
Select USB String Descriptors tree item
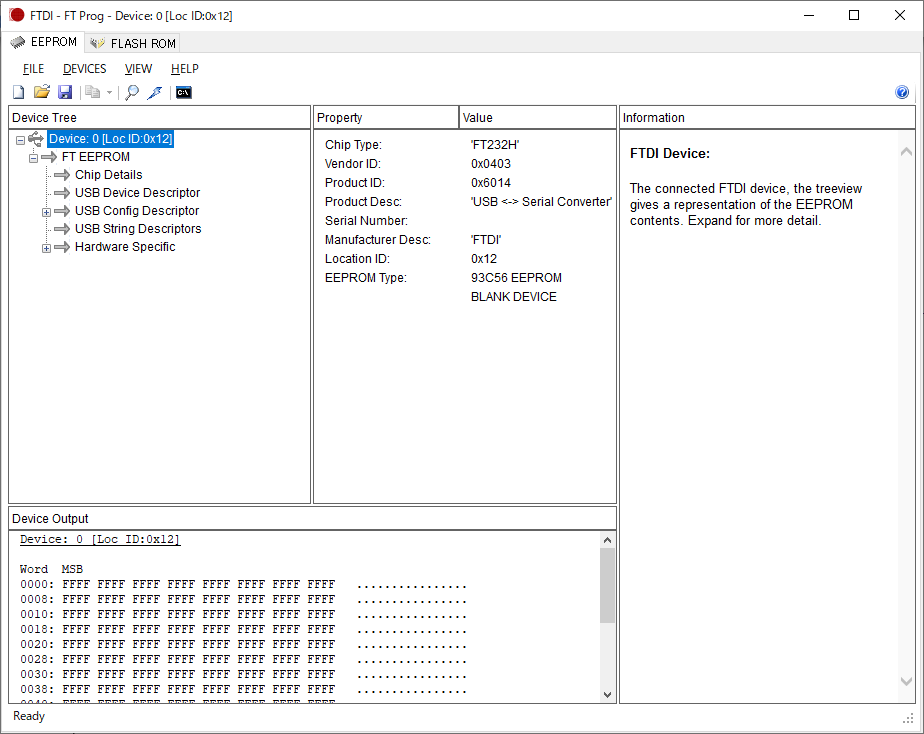[x=137, y=229]
